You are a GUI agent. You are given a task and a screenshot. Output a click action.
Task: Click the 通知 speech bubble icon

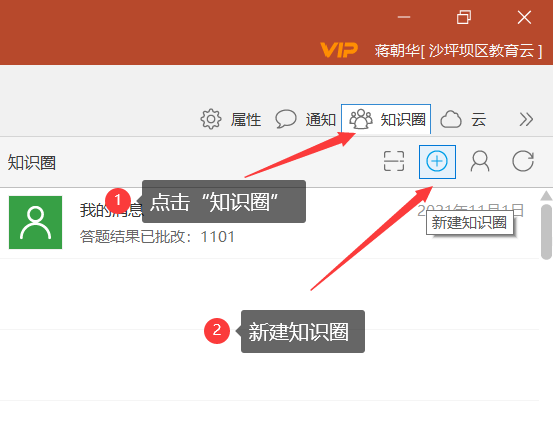tap(286, 119)
